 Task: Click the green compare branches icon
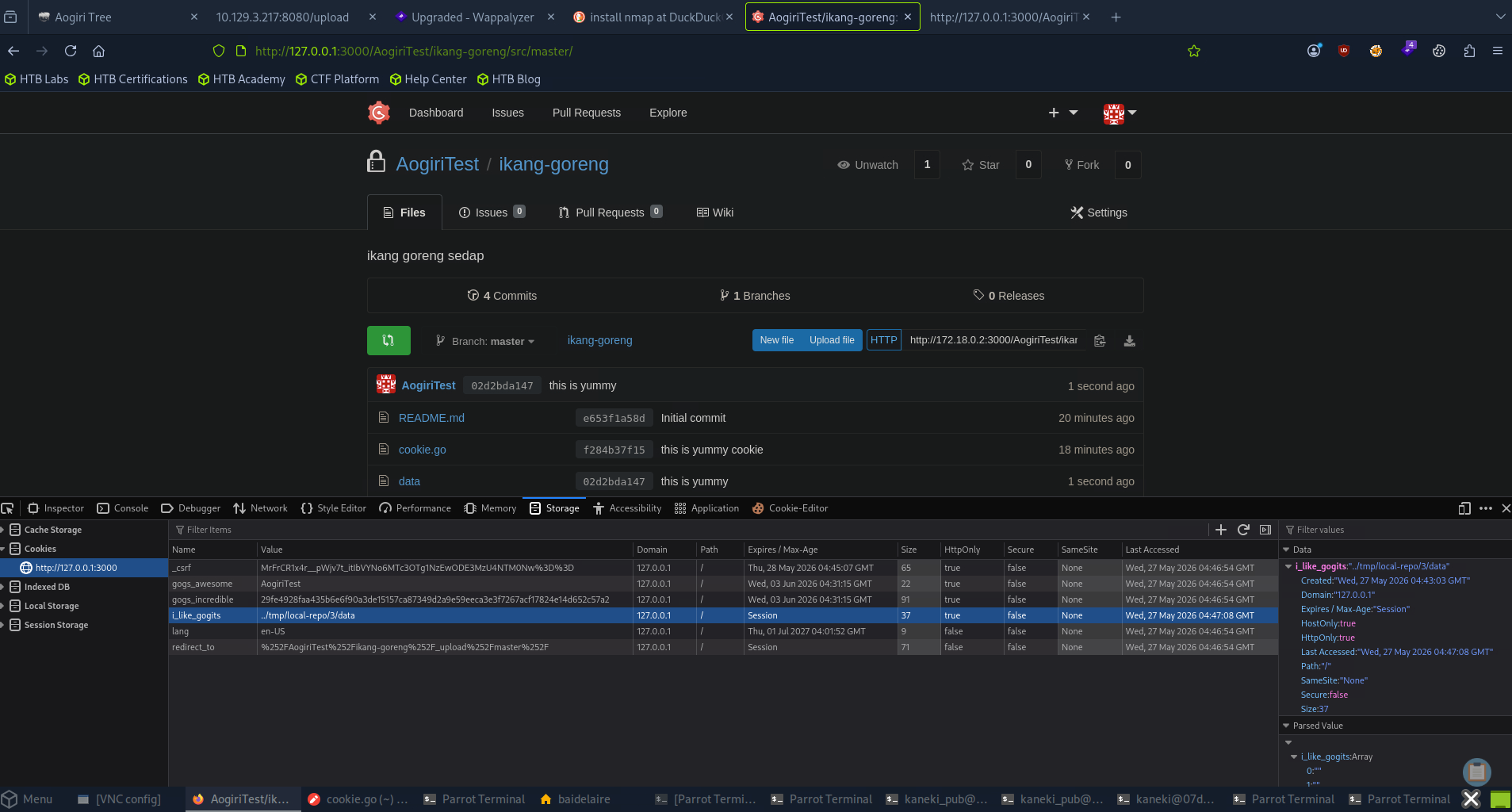pyautogui.click(x=389, y=340)
